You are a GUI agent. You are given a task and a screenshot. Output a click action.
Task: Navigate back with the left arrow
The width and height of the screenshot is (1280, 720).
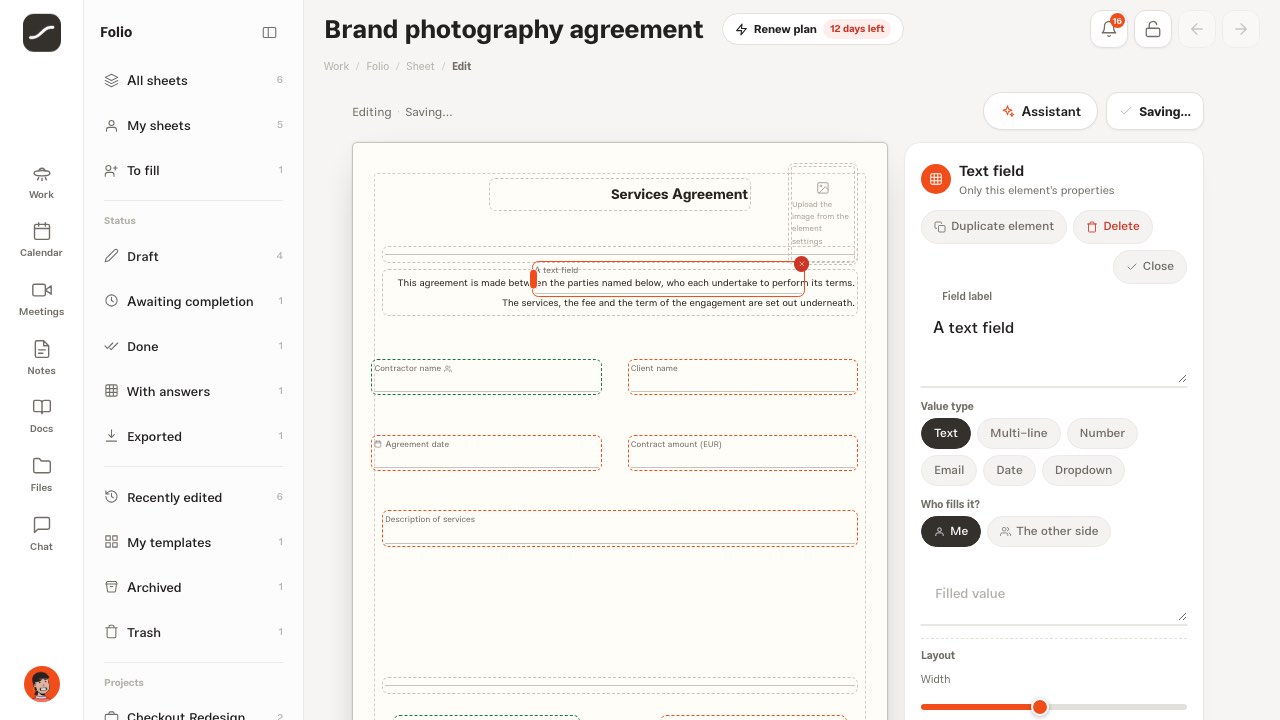(x=1197, y=29)
